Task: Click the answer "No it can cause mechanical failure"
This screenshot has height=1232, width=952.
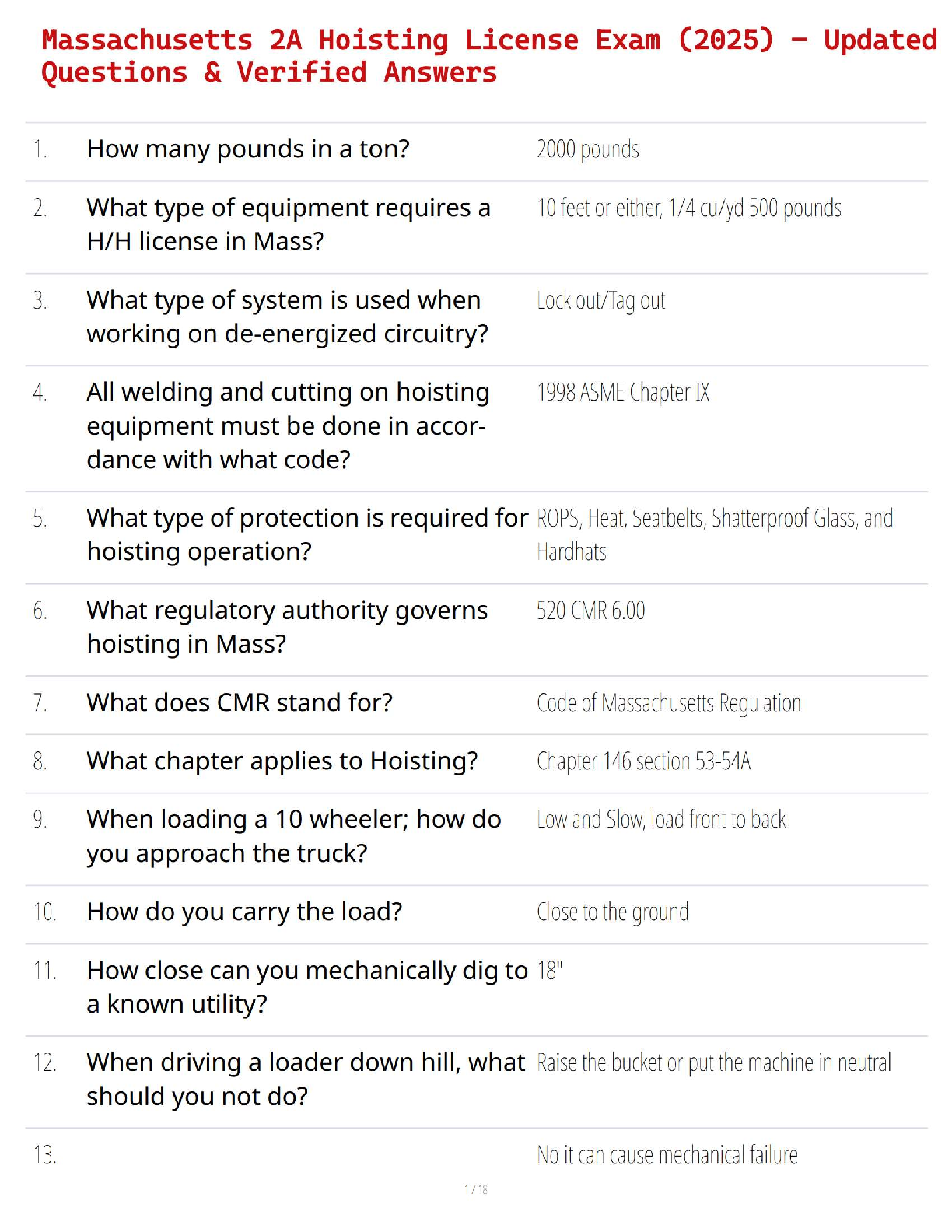Action: tap(667, 1154)
